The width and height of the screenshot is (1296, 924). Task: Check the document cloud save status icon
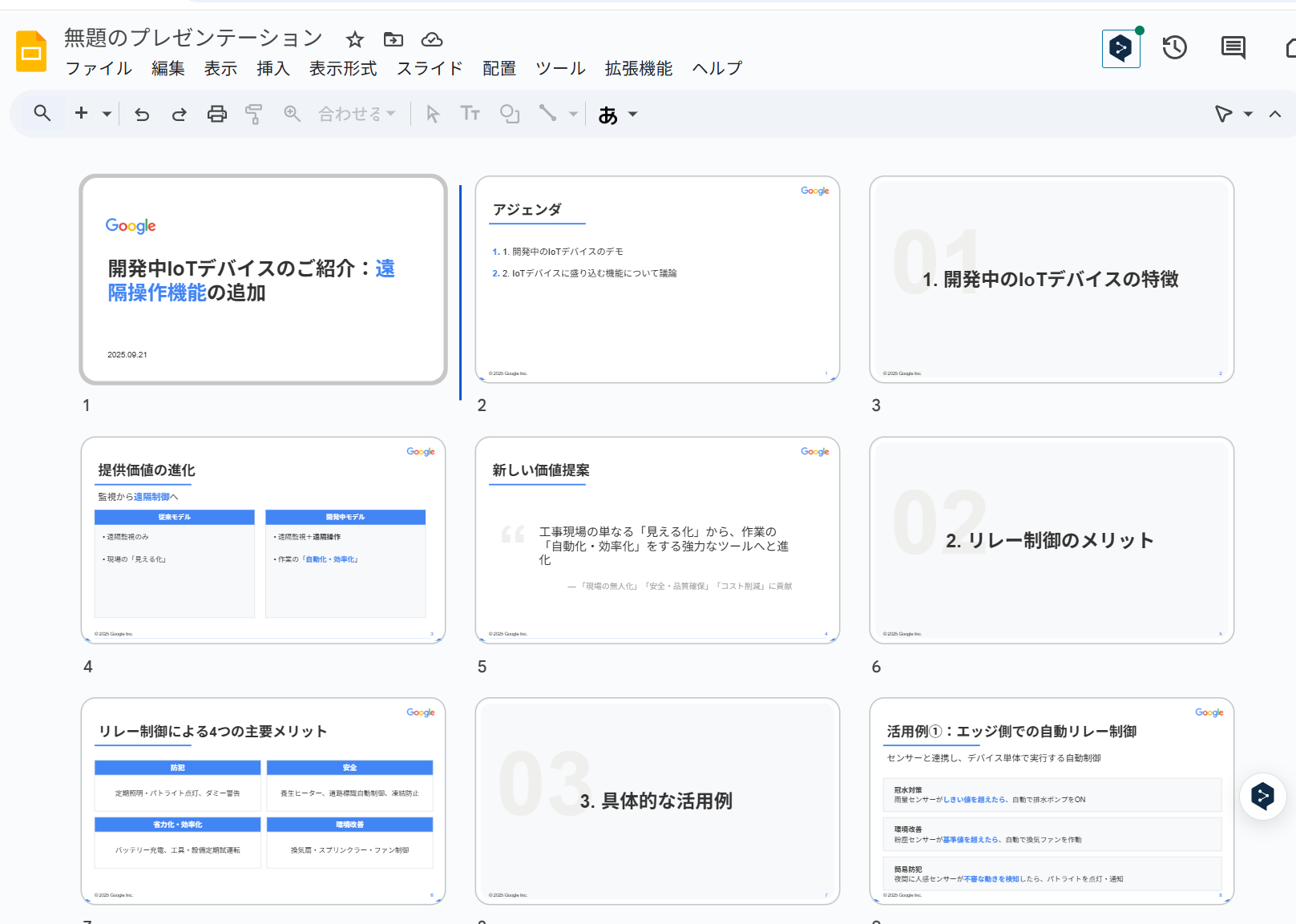click(x=431, y=39)
